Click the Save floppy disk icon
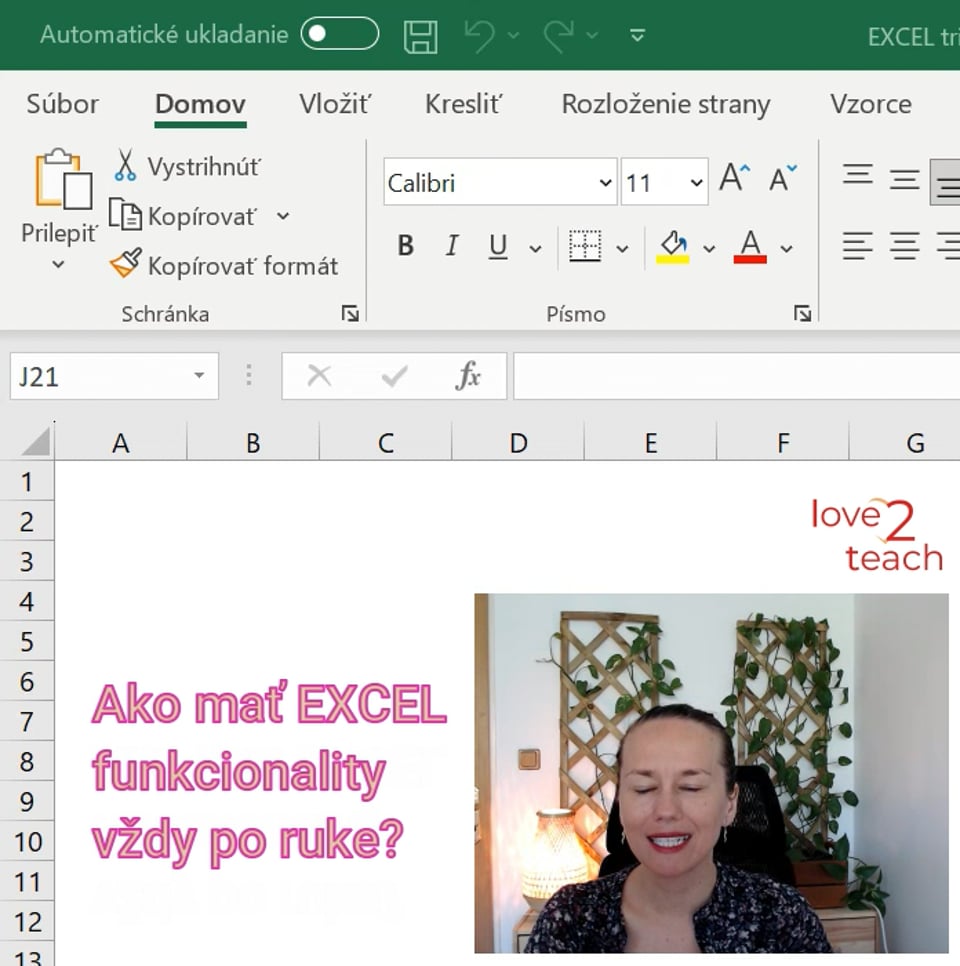960x966 pixels. pyautogui.click(x=421, y=36)
